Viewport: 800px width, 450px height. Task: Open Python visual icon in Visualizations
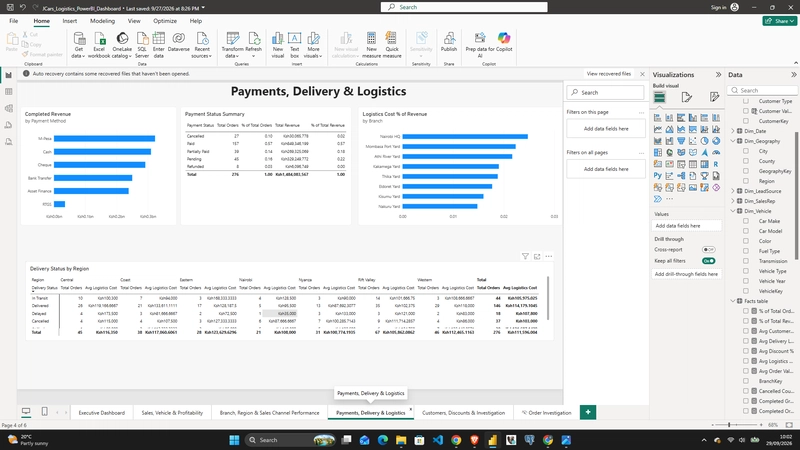click(x=658, y=176)
